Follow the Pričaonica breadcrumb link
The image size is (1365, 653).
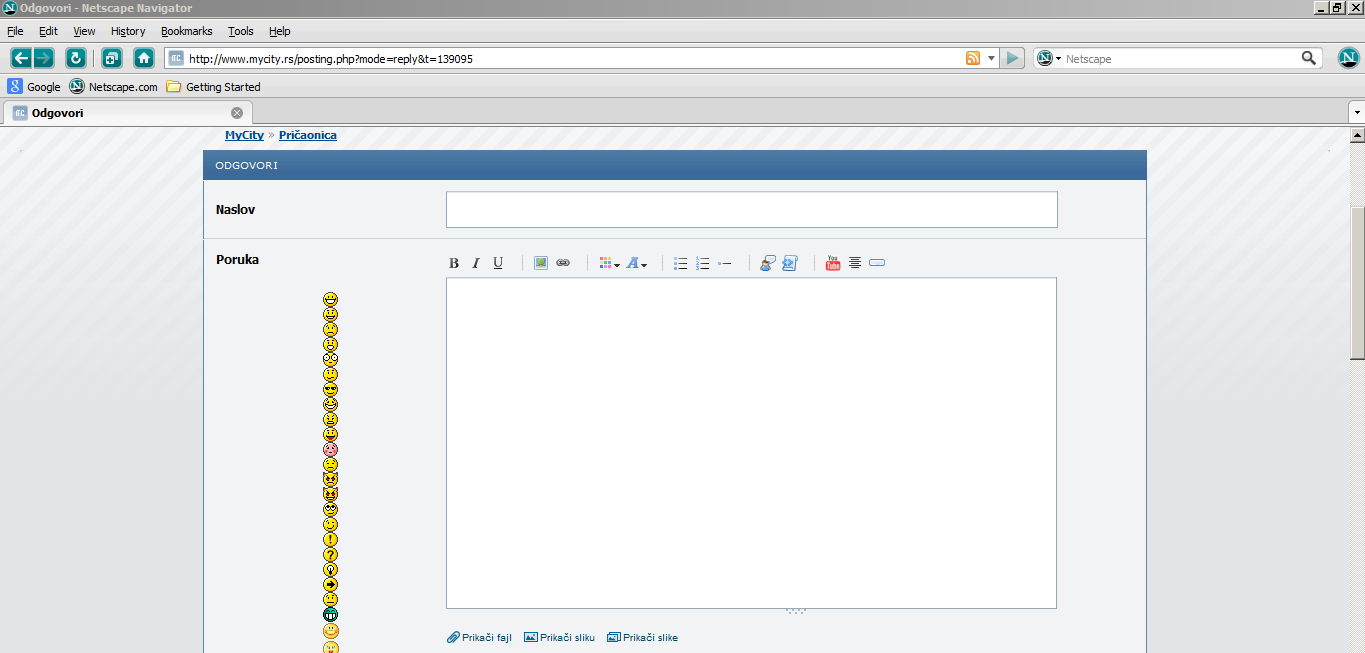click(308, 135)
